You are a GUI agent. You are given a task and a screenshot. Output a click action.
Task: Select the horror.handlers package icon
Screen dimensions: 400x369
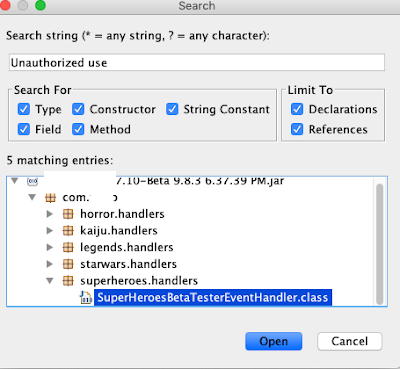coord(68,214)
